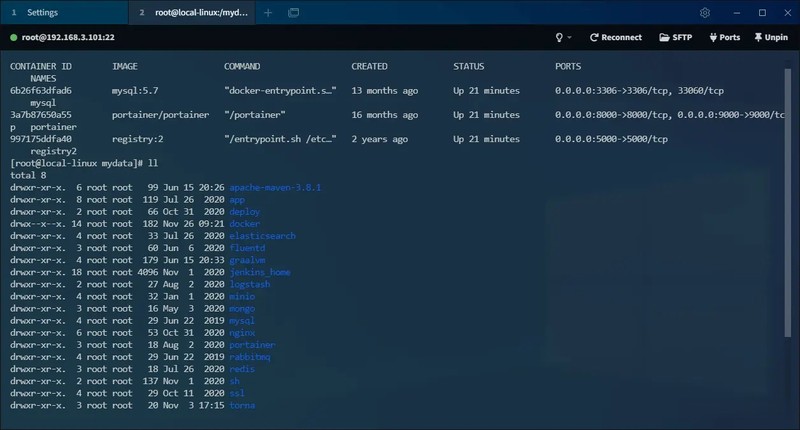The width and height of the screenshot is (800, 430).
Task: Click container ID 6b26f63dfad6
Action: coord(41,91)
